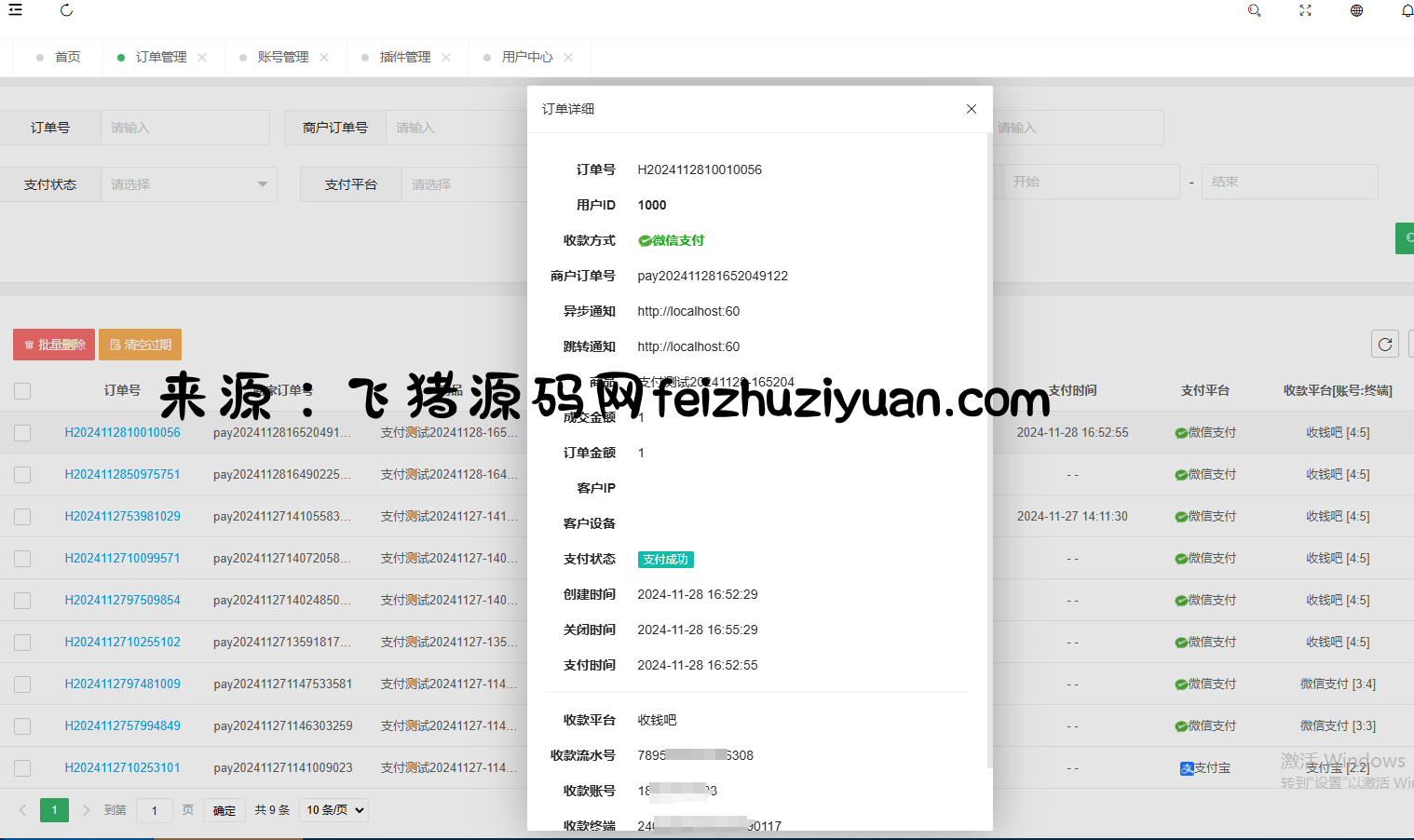Open the search magnifier icon
Screen dimensions: 1414x840
pyautogui.click(x=1254, y=10)
